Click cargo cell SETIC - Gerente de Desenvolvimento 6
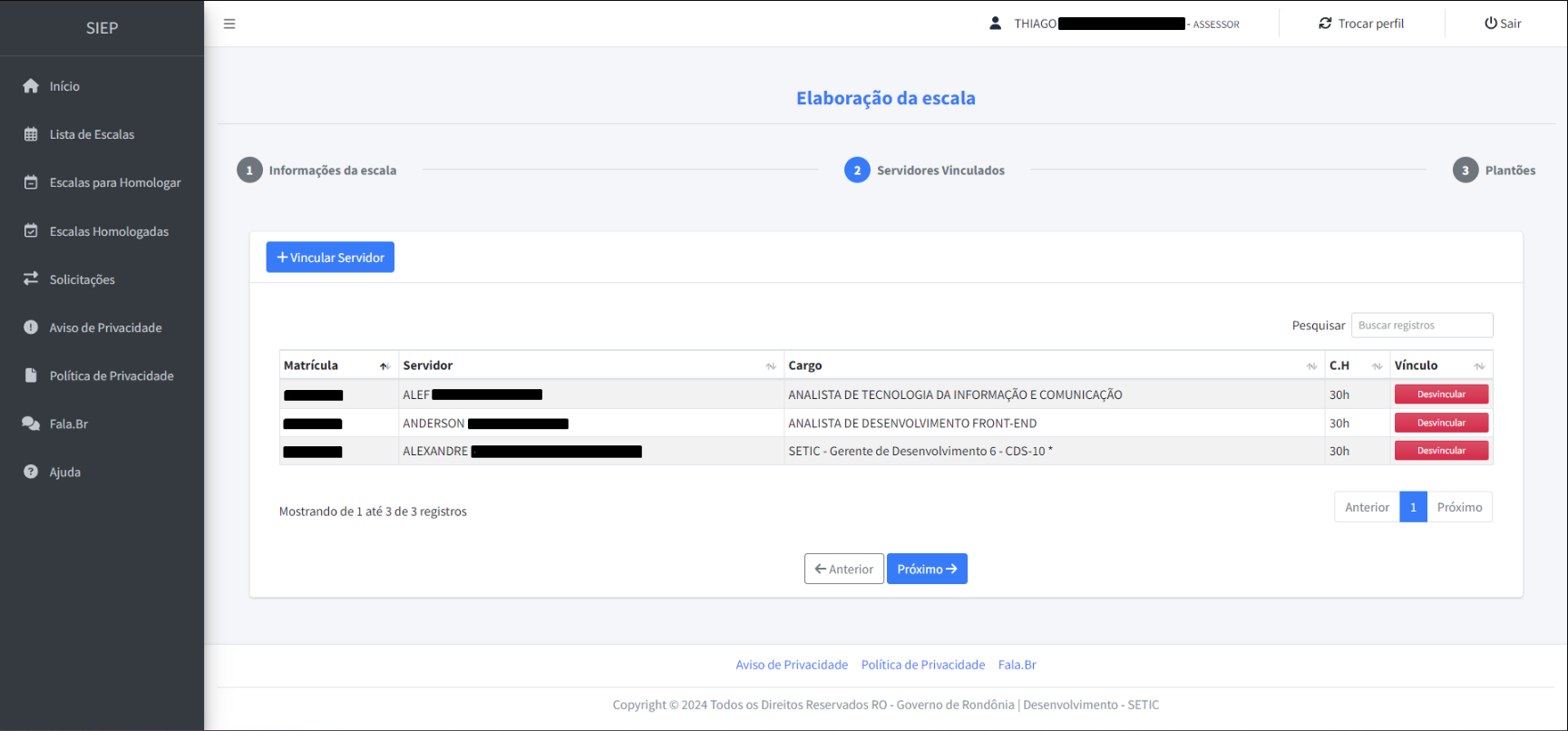The width and height of the screenshot is (1568, 731). (1054, 451)
